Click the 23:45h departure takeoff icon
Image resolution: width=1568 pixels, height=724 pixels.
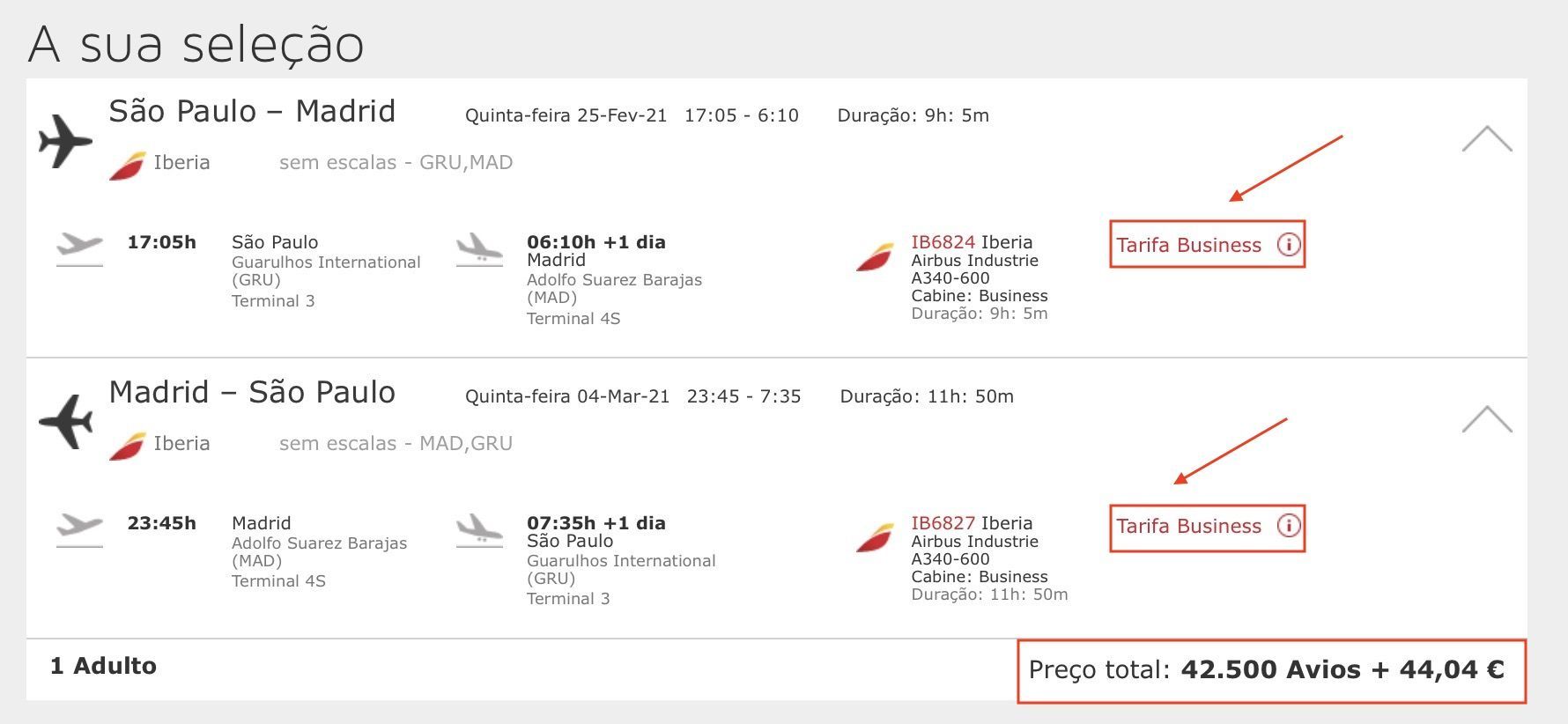79,530
